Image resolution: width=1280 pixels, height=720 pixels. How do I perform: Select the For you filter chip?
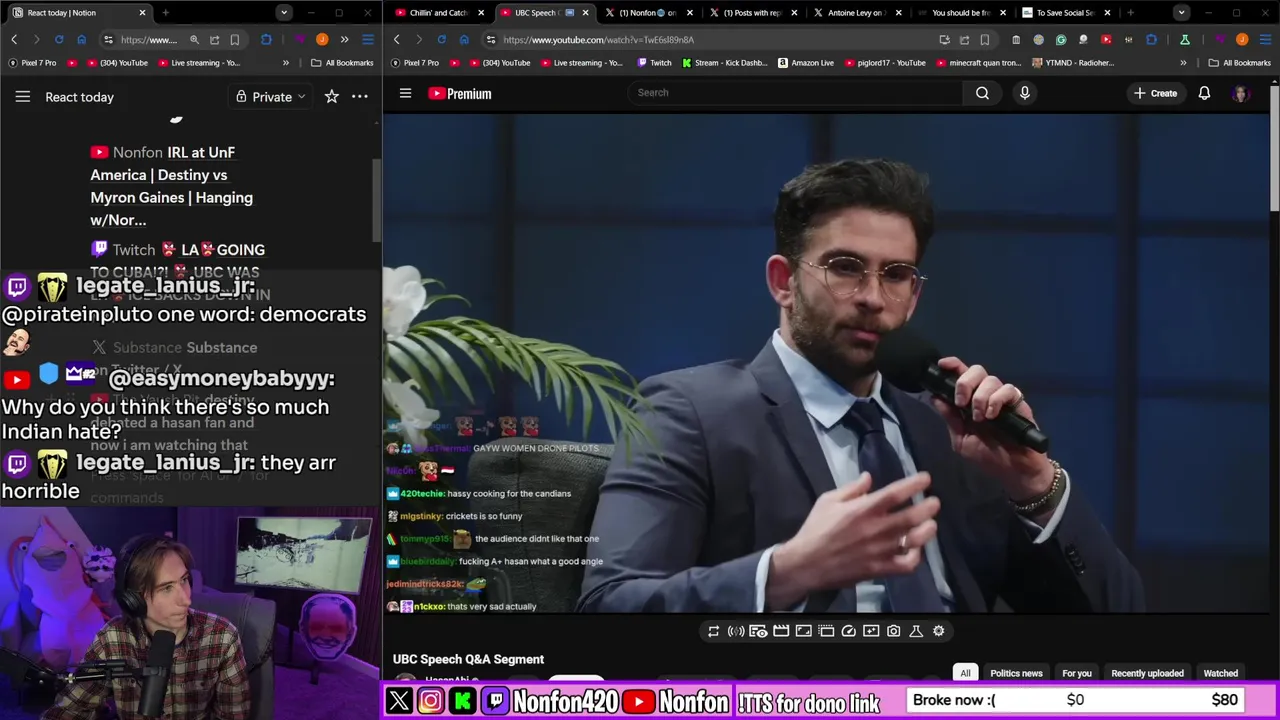(1076, 673)
